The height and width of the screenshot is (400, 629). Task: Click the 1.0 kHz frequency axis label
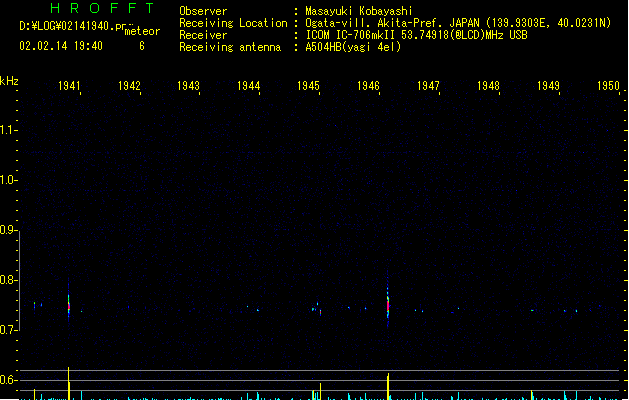8,180
